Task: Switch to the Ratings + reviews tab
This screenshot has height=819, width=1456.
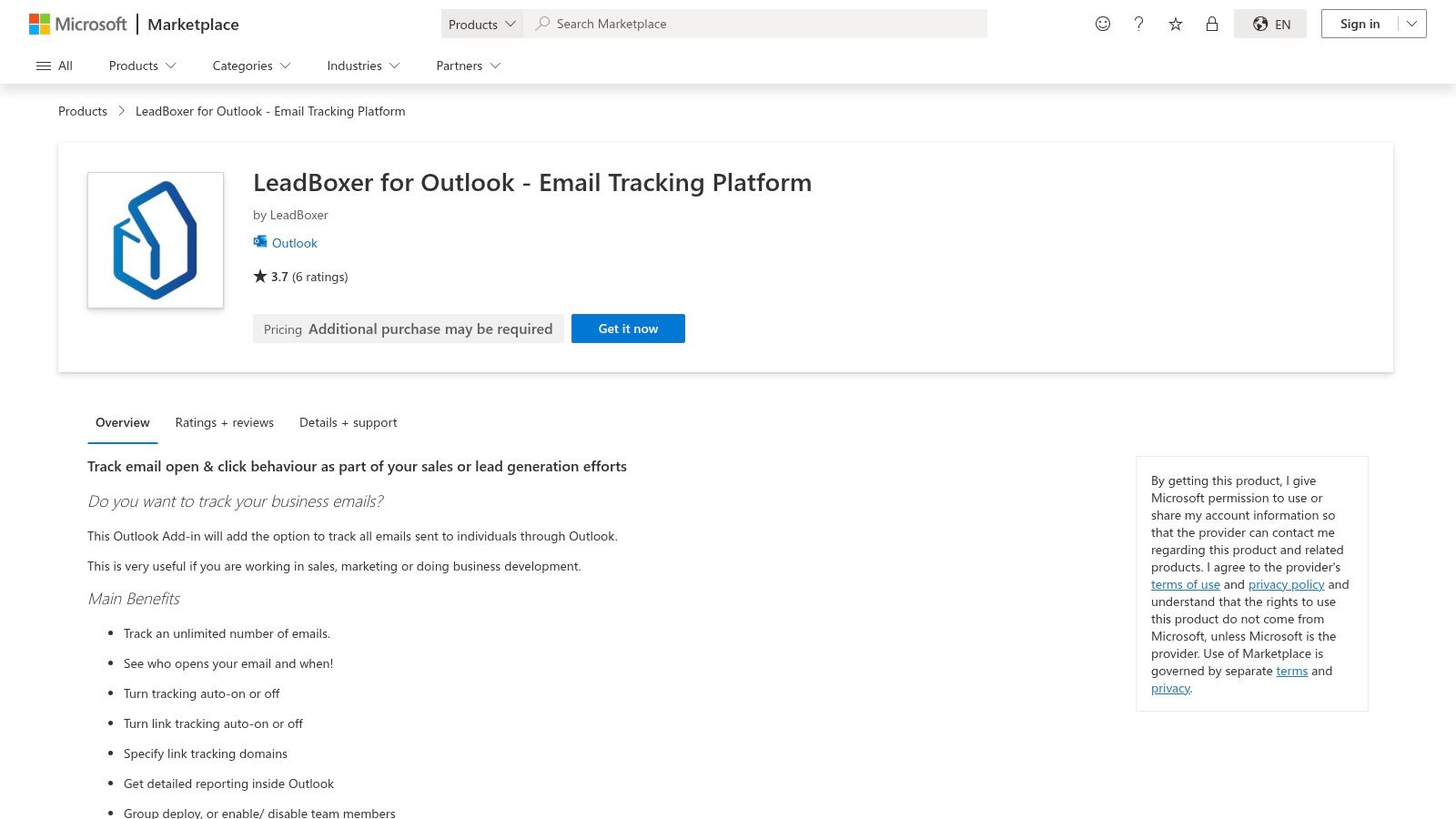Action: tap(224, 422)
